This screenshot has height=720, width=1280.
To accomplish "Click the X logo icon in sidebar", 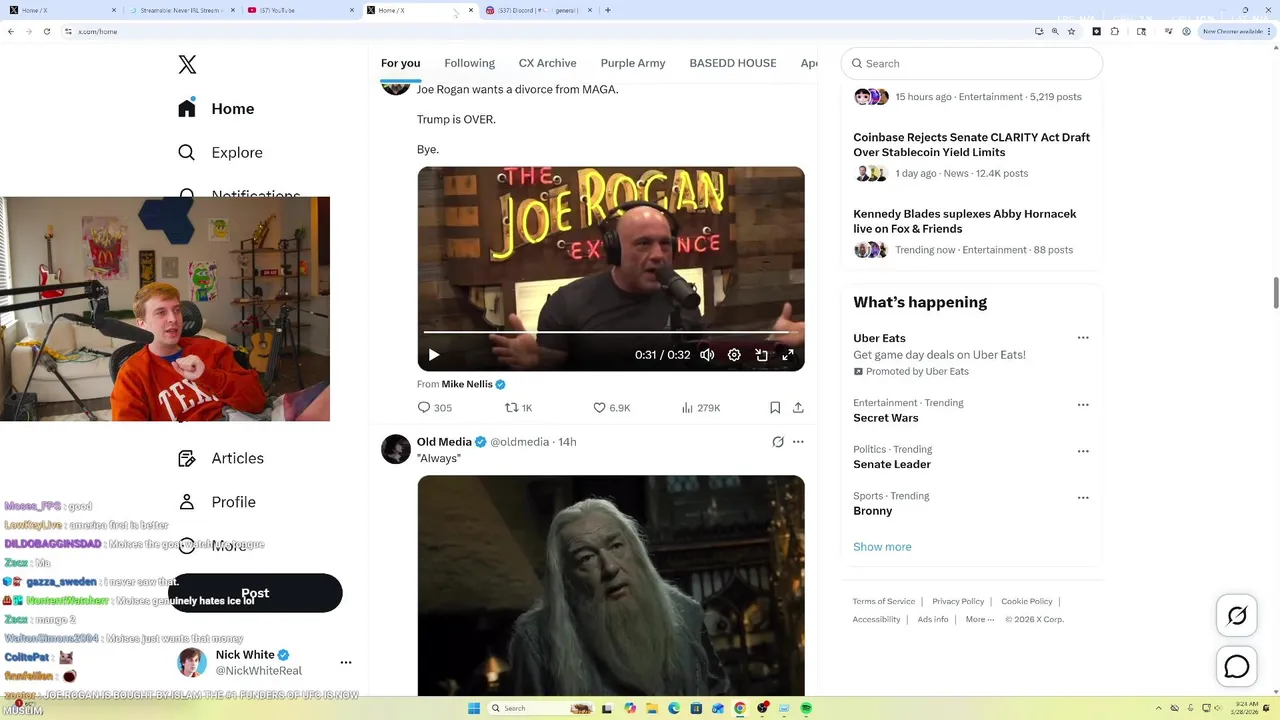I will 187,65.
